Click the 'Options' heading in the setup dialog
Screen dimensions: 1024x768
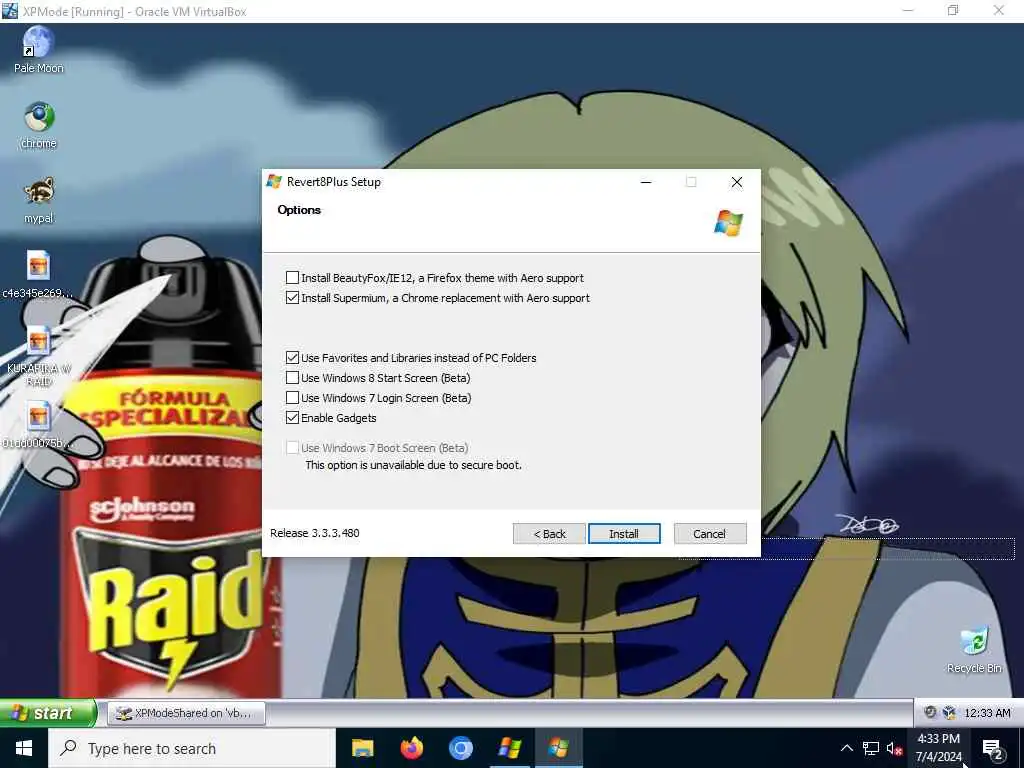click(299, 210)
